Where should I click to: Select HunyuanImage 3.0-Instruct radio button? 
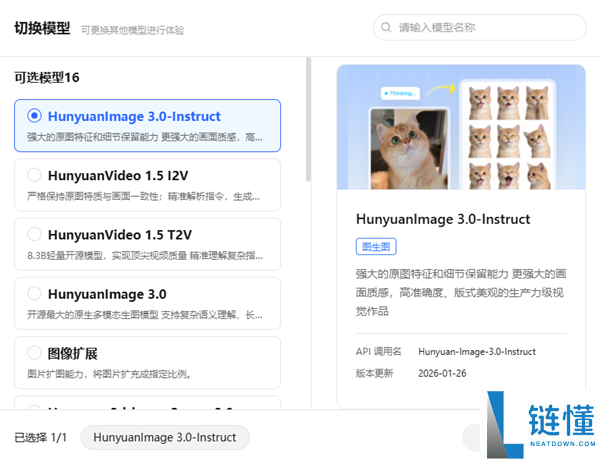tap(34, 116)
